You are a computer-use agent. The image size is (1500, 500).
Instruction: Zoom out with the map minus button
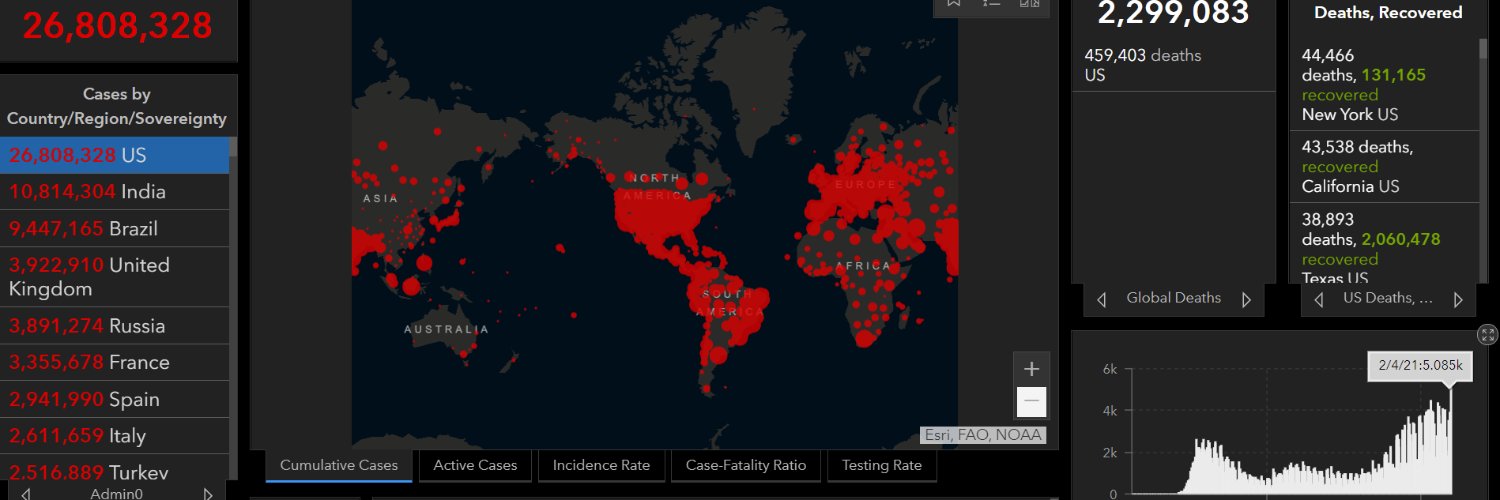tap(1032, 401)
